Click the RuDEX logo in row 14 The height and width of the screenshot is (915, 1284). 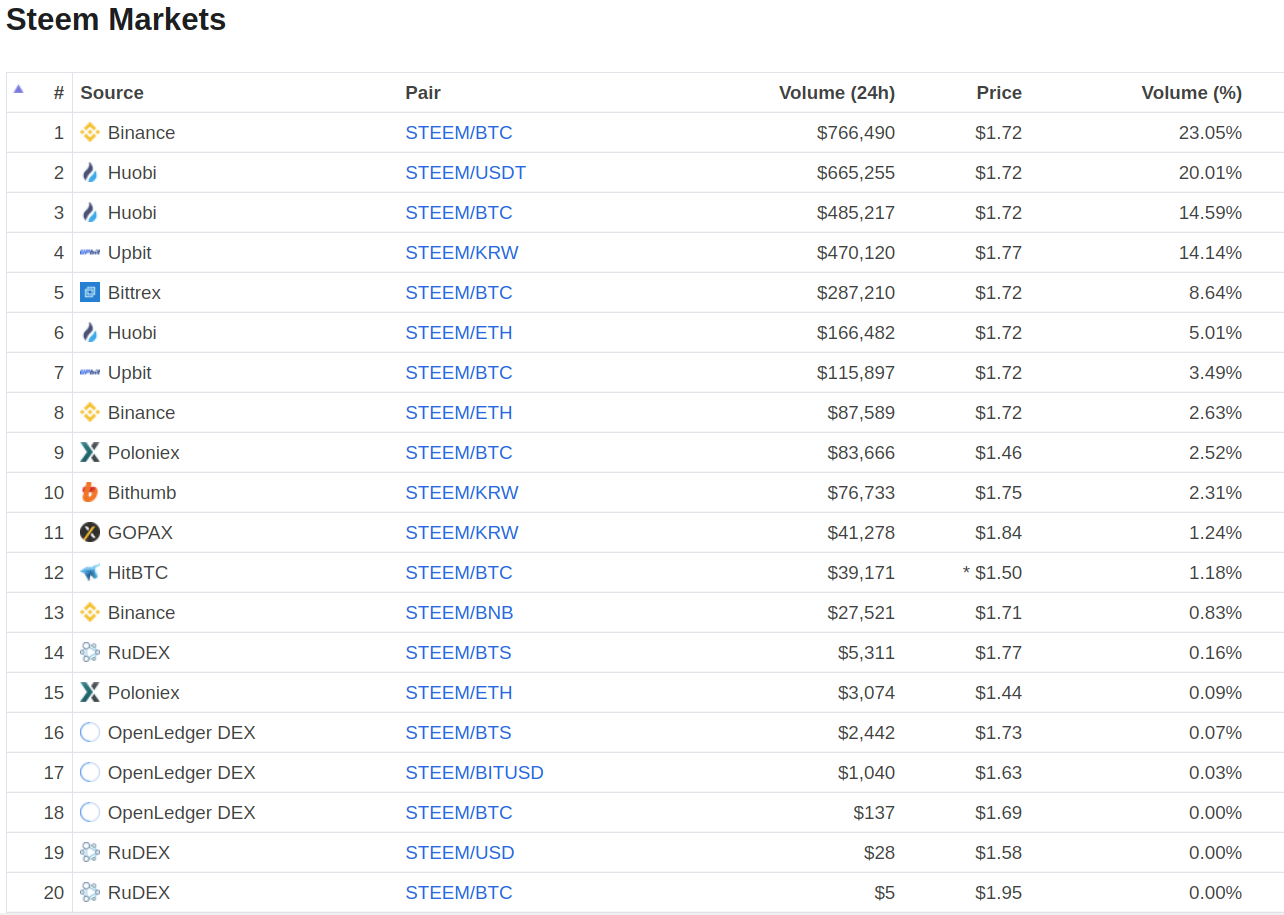click(90, 652)
